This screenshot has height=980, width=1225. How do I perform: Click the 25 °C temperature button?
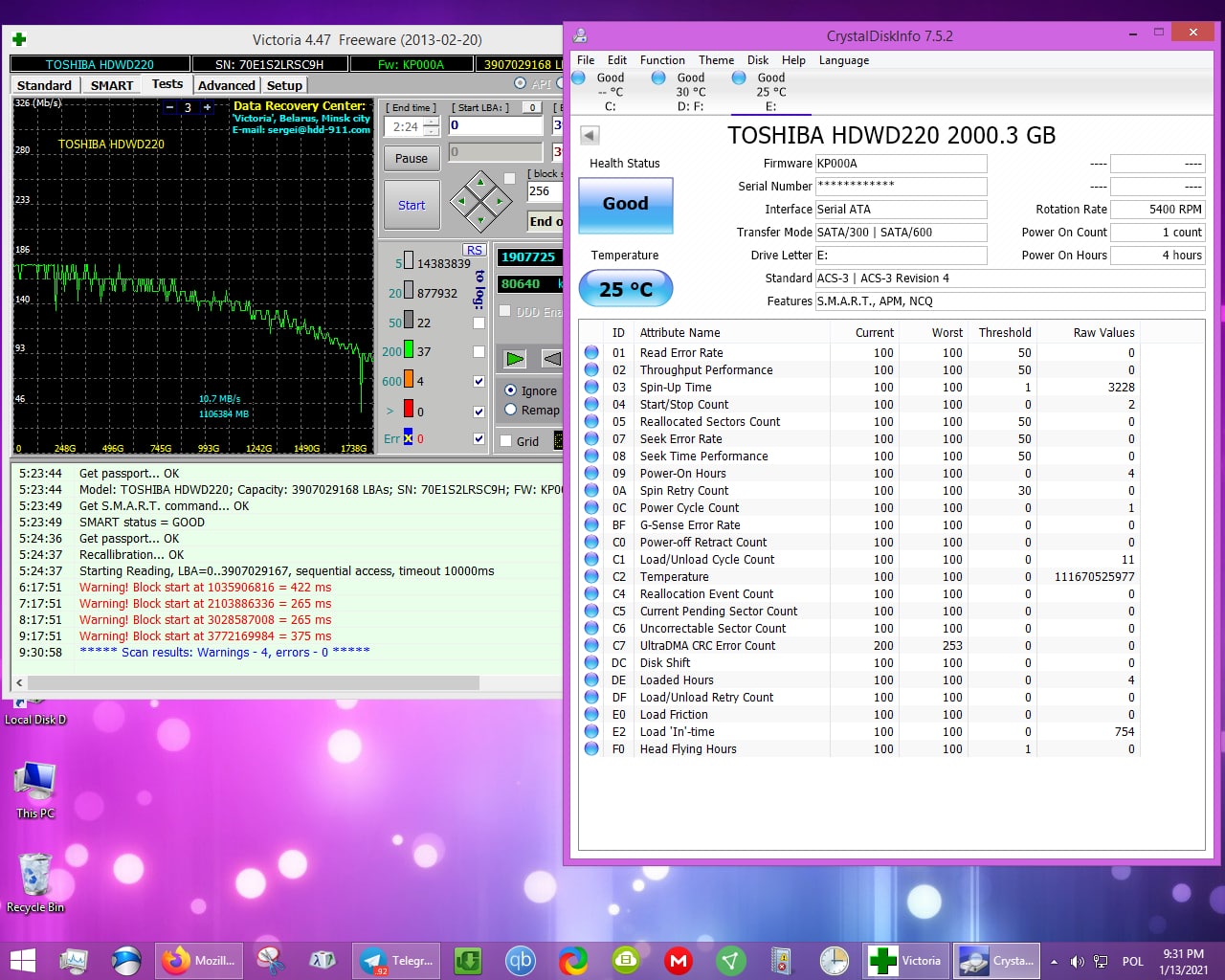(626, 288)
